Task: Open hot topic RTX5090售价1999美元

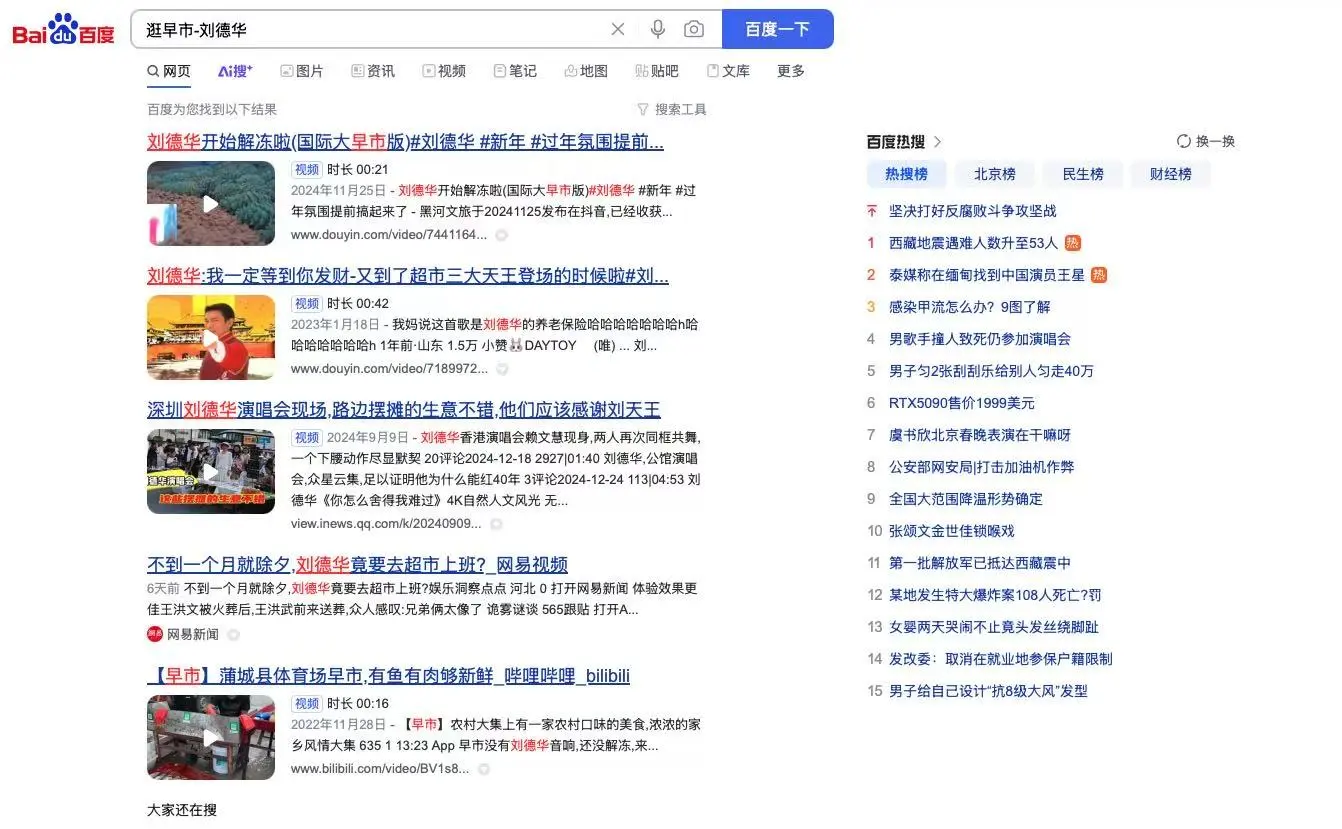Action: 962,403
